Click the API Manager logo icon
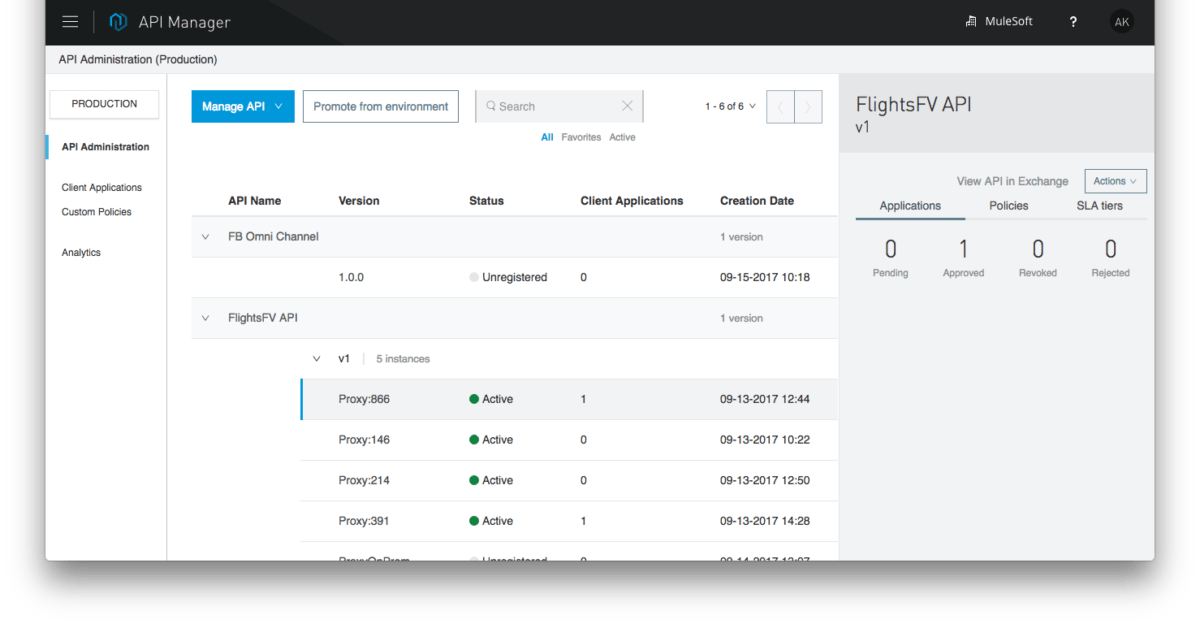Viewport: 1200px width, 624px height. (x=118, y=20)
